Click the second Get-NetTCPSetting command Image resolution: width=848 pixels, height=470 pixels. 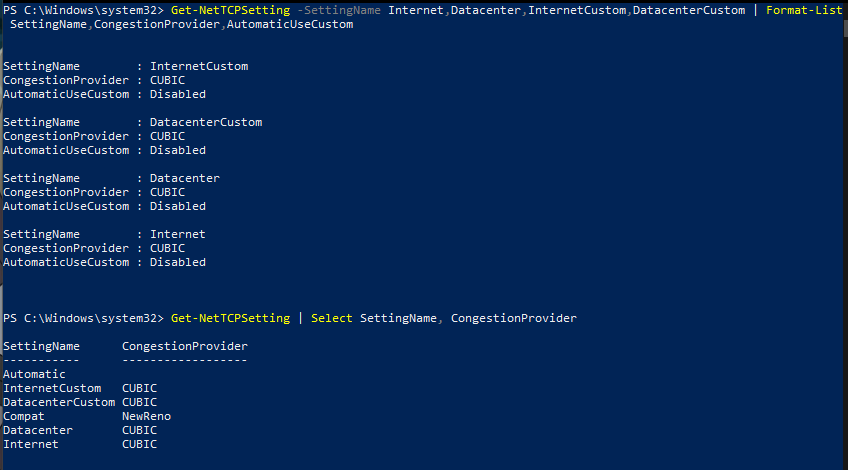[230, 318]
